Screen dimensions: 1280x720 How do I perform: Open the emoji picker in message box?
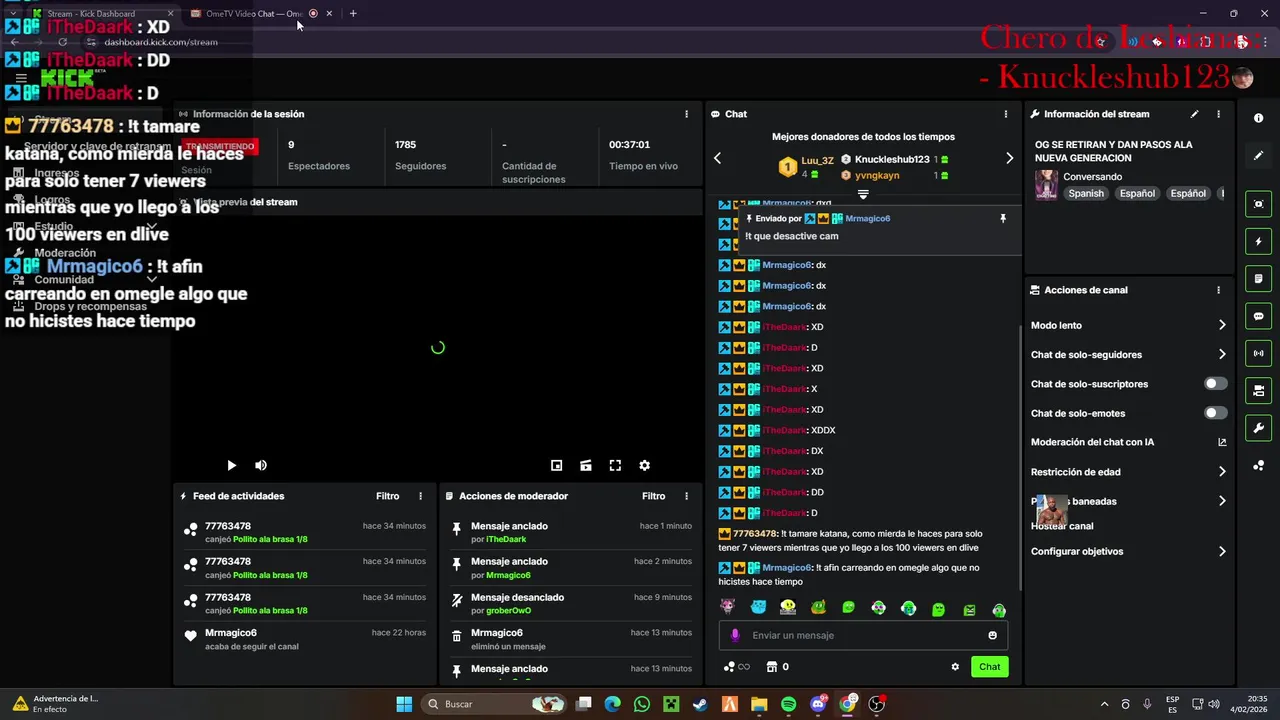992,635
